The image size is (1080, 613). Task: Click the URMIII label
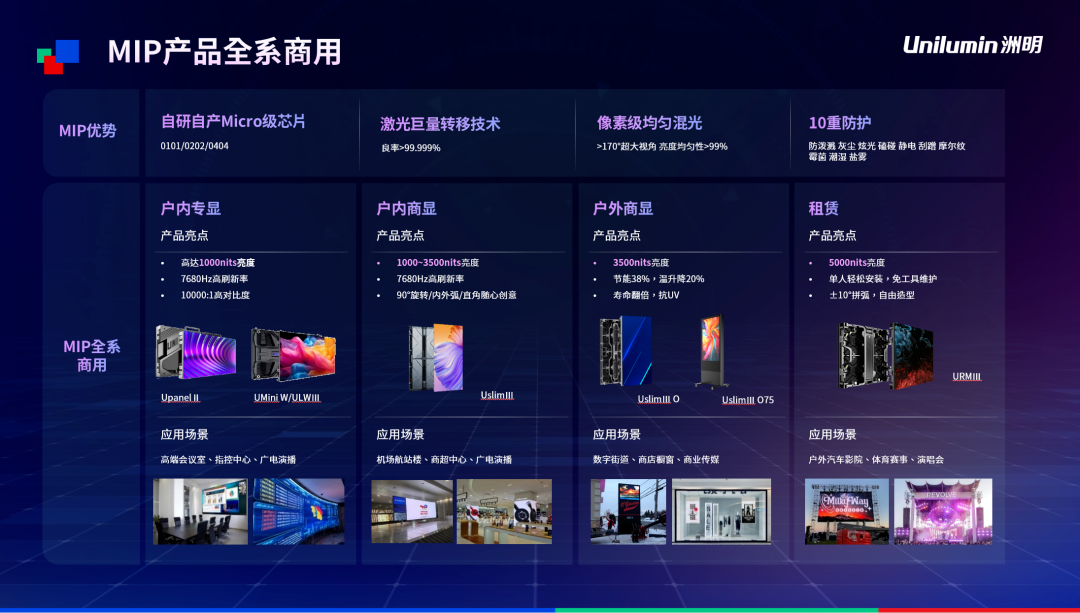point(967,376)
